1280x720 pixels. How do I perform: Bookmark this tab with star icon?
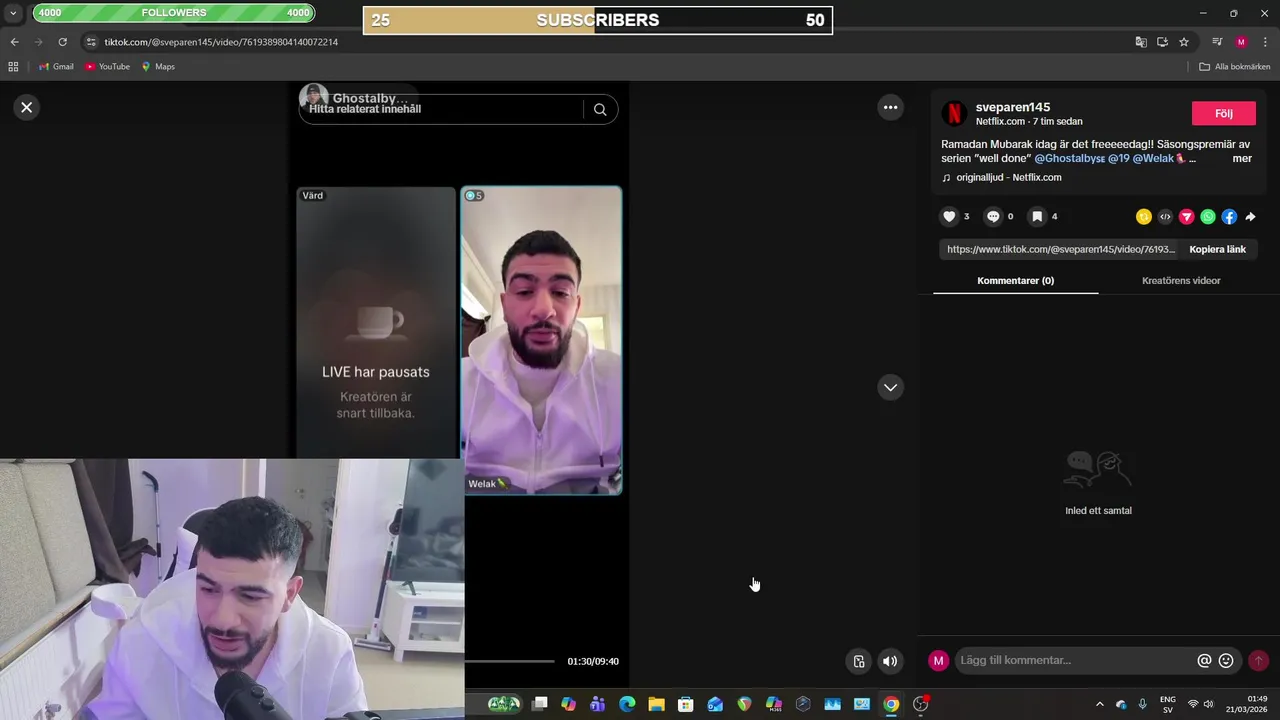1184,42
